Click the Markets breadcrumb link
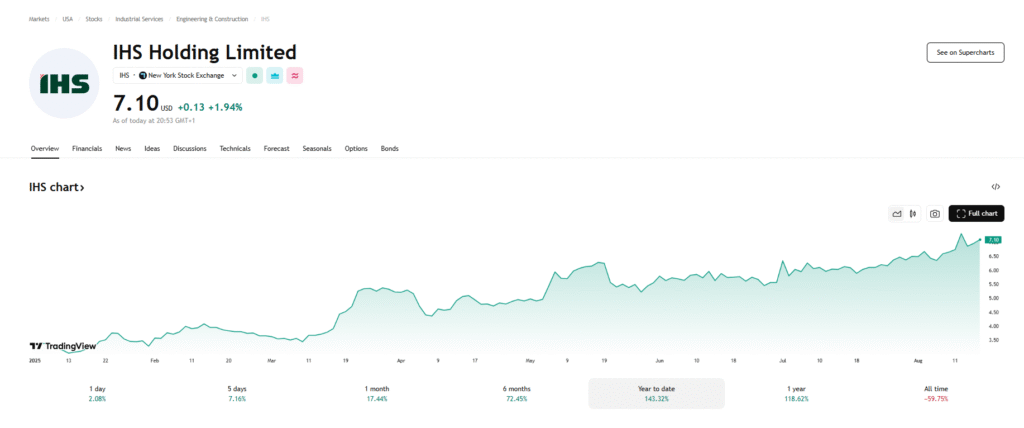Image resolution: width=1024 pixels, height=428 pixels. point(39,19)
